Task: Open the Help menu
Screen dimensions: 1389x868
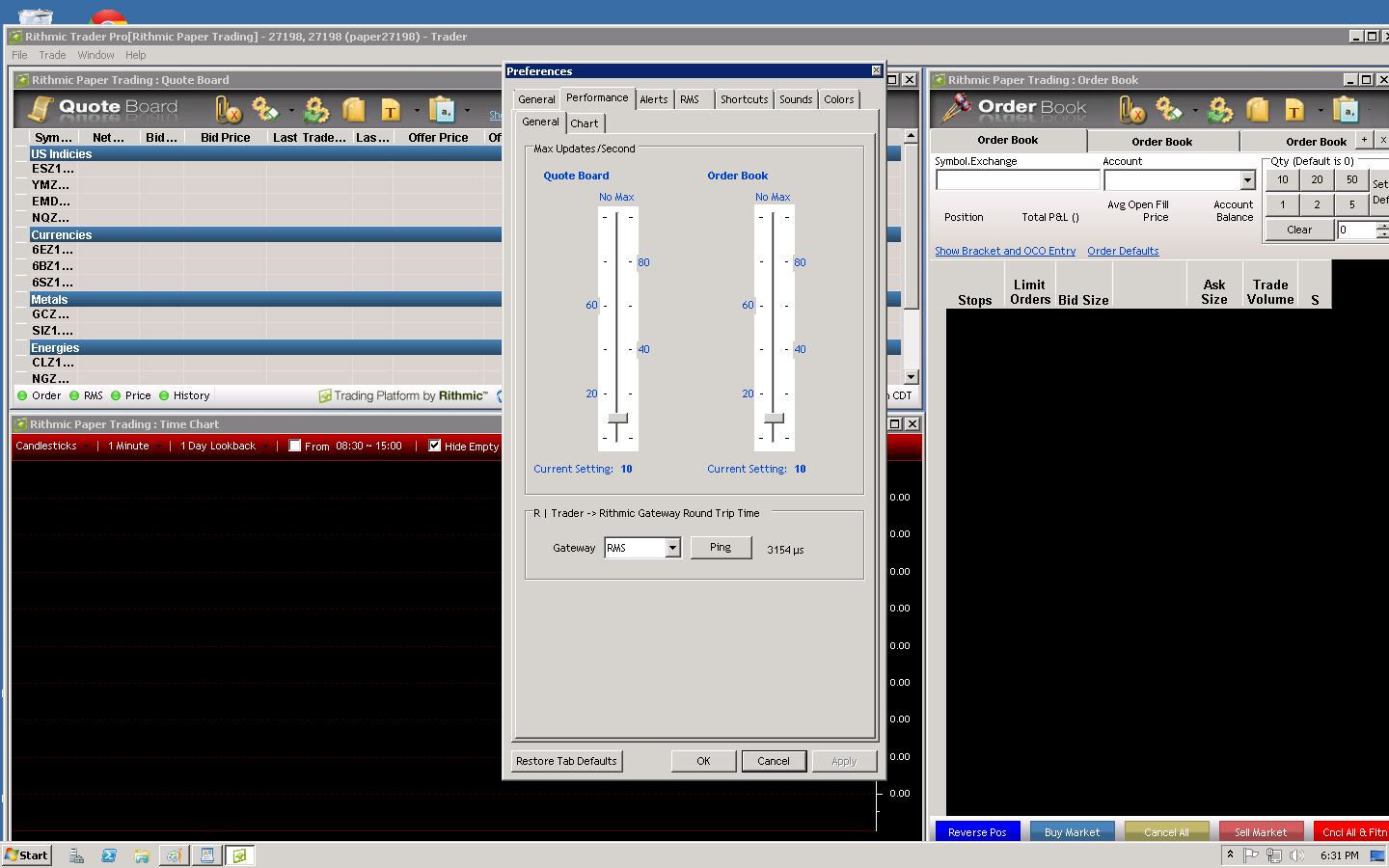Action: pyautogui.click(x=136, y=55)
